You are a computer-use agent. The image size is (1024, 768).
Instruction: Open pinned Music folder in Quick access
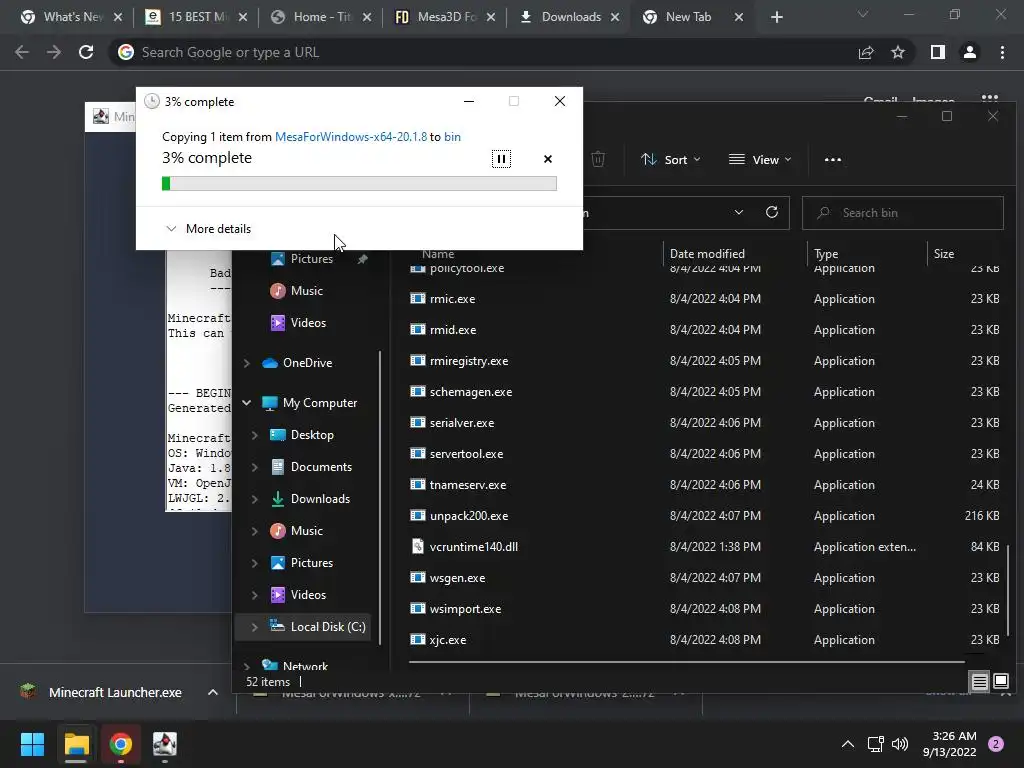point(306,291)
